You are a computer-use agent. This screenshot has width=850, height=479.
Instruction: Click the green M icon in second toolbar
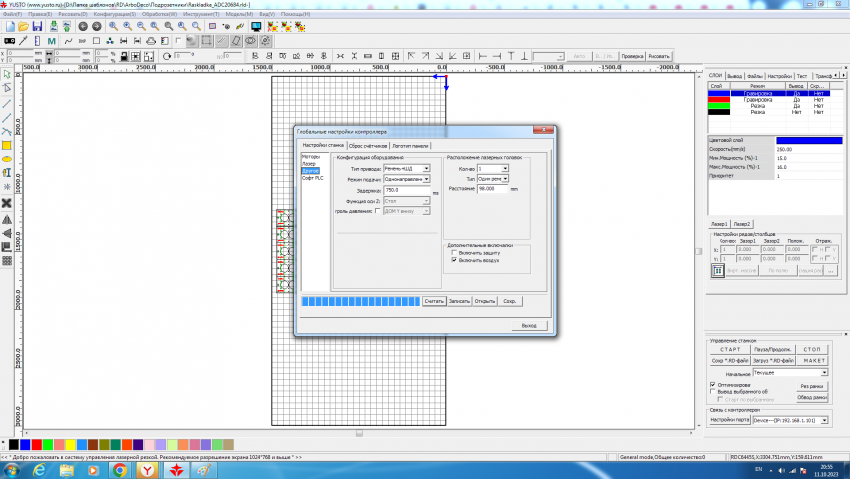(50, 42)
